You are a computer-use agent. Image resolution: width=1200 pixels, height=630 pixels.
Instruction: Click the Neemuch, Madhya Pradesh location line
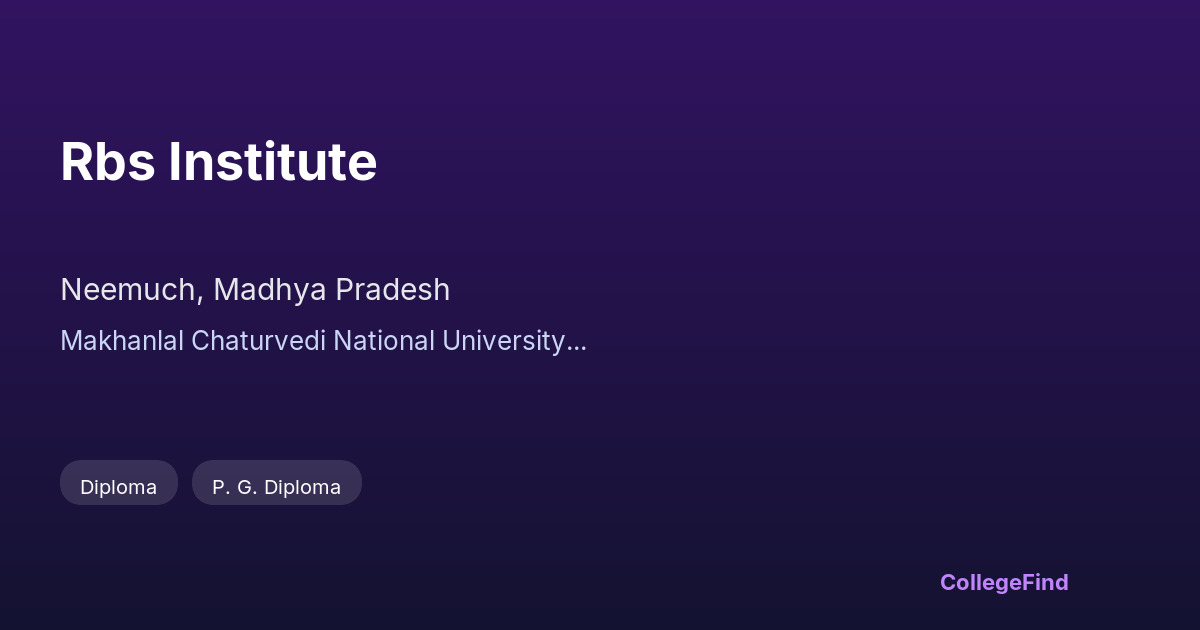[255, 290]
